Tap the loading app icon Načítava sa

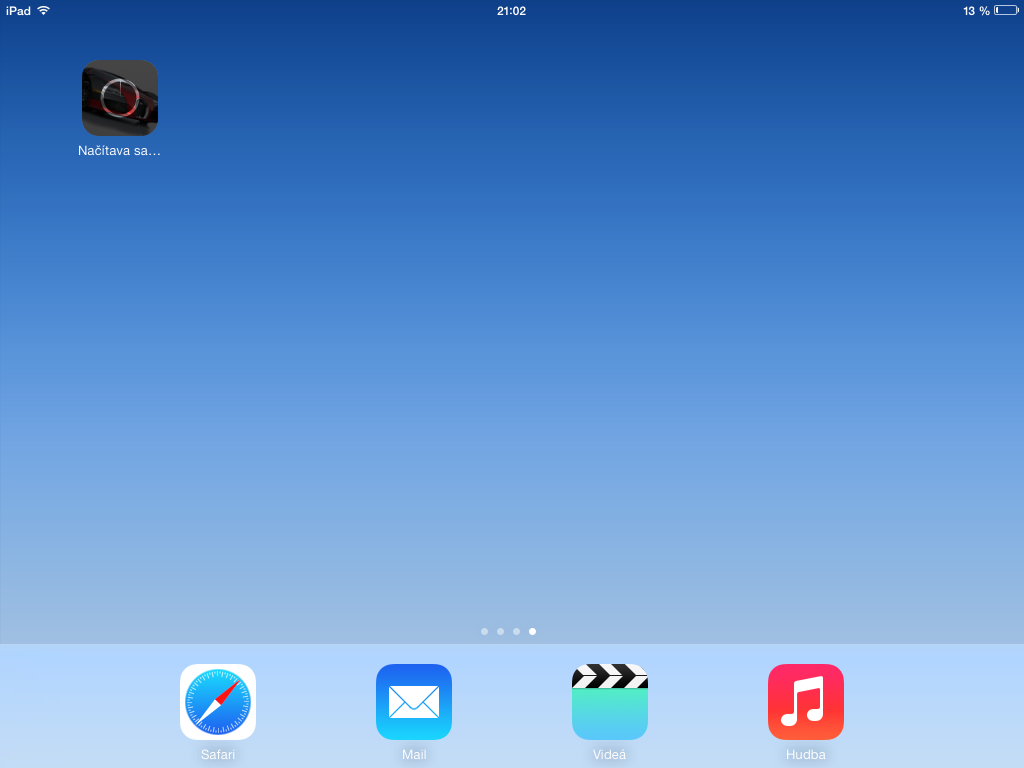(120, 98)
